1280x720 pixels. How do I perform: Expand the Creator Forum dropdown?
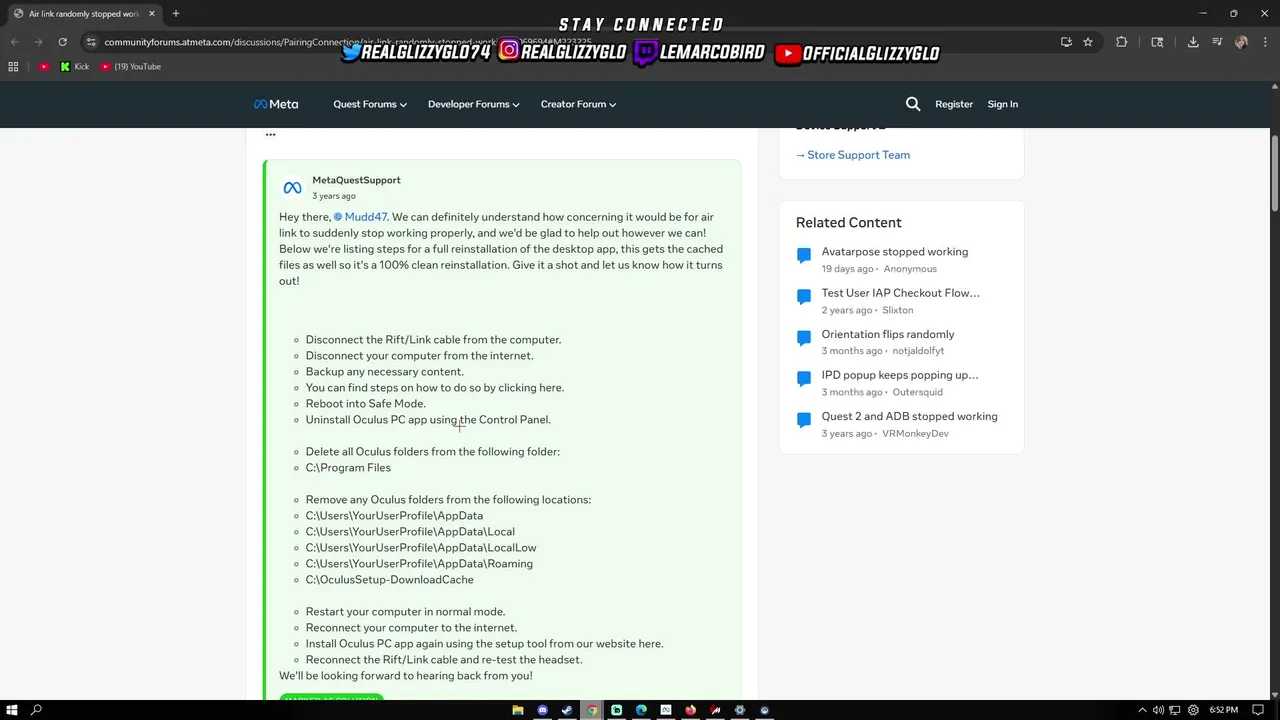click(578, 104)
